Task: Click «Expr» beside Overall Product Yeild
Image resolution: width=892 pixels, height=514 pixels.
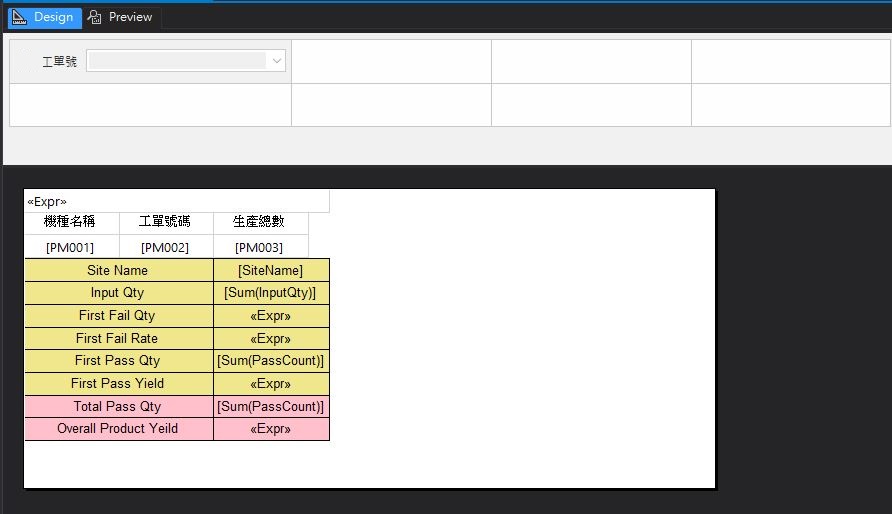Action: coord(270,428)
